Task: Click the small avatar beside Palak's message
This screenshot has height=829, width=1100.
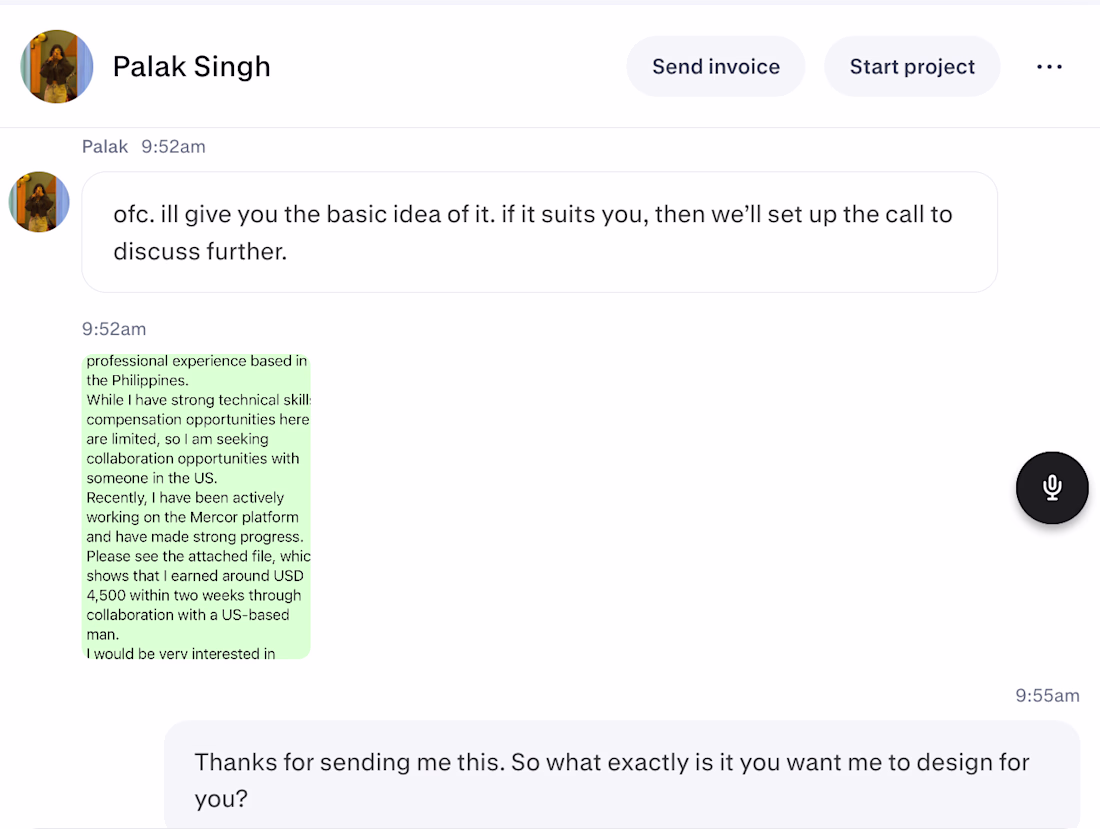Action: tap(39, 202)
